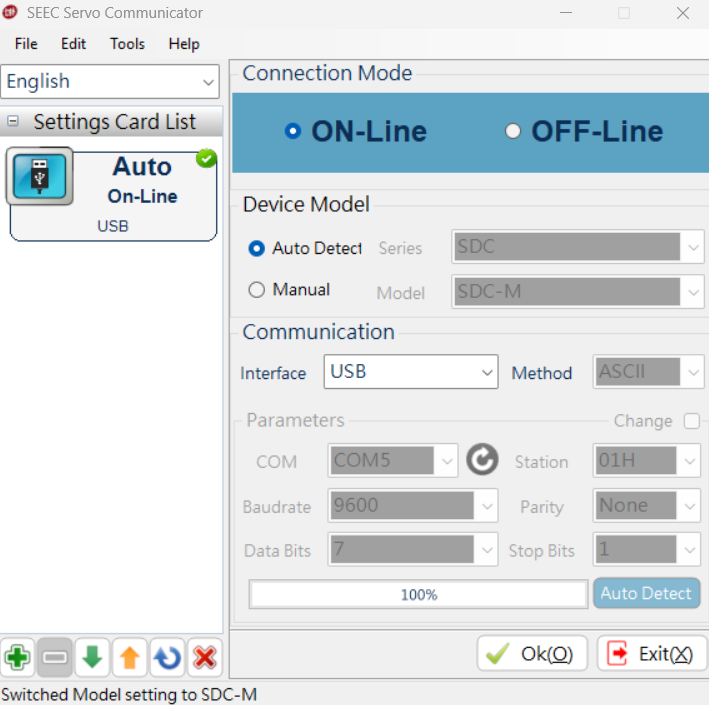Click the 100% detection progress bar
This screenshot has width=709, height=705.
418,594
